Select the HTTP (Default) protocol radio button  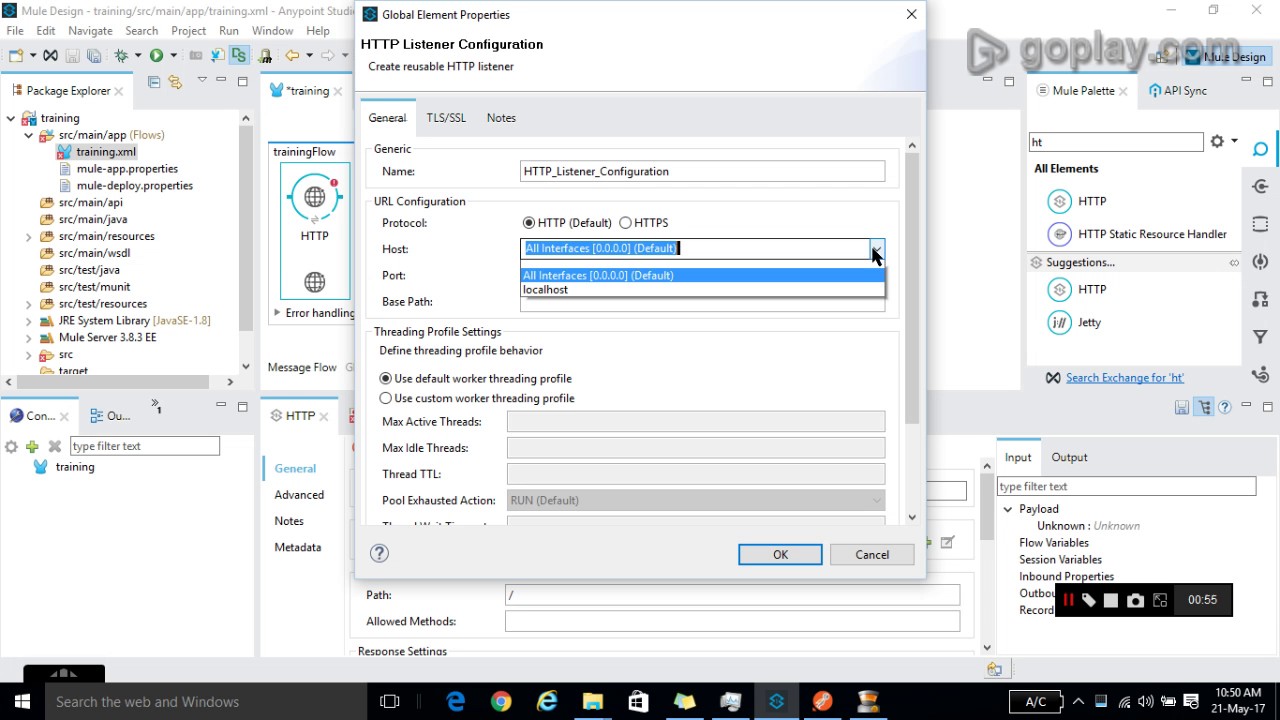click(528, 223)
